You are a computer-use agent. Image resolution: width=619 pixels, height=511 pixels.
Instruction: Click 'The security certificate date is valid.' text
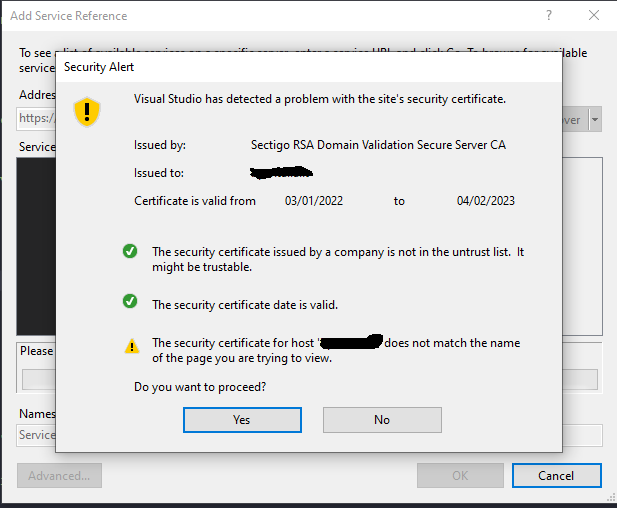pyautogui.click(x=245, y=305)
